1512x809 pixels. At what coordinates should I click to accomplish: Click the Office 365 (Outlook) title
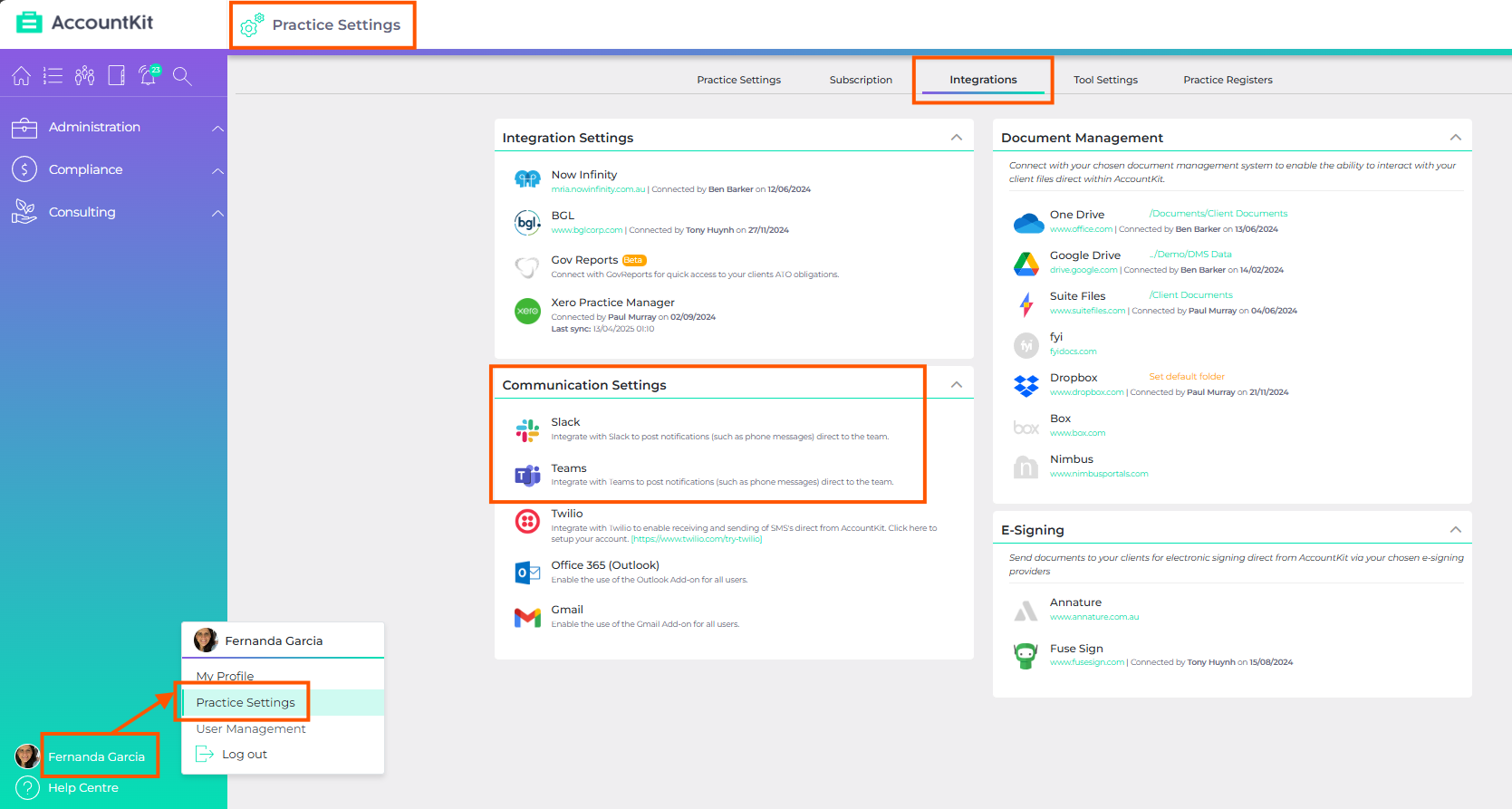605,565
